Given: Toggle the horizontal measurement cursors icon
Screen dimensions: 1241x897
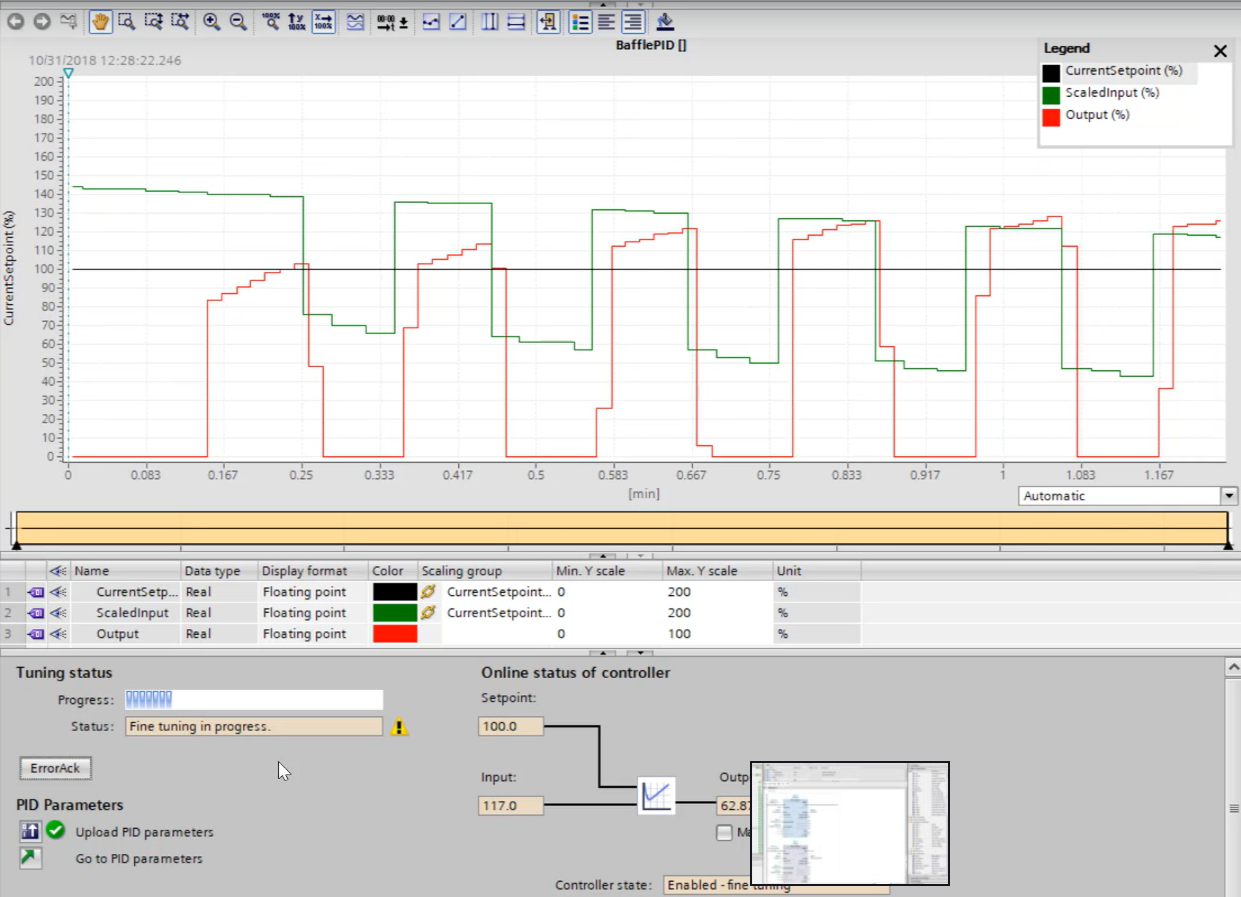Looking at the screenshot, I should [x=516, y=21].
